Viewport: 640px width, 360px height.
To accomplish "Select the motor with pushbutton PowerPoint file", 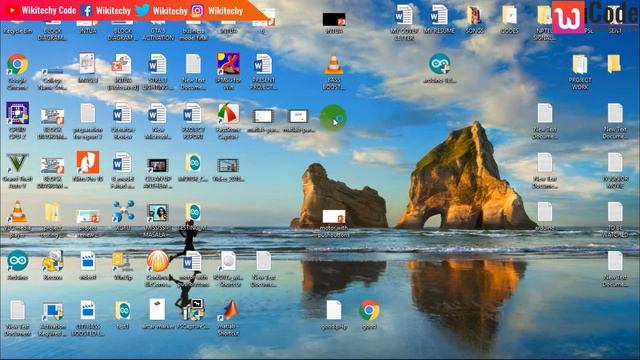I will [x=333, y=217].
